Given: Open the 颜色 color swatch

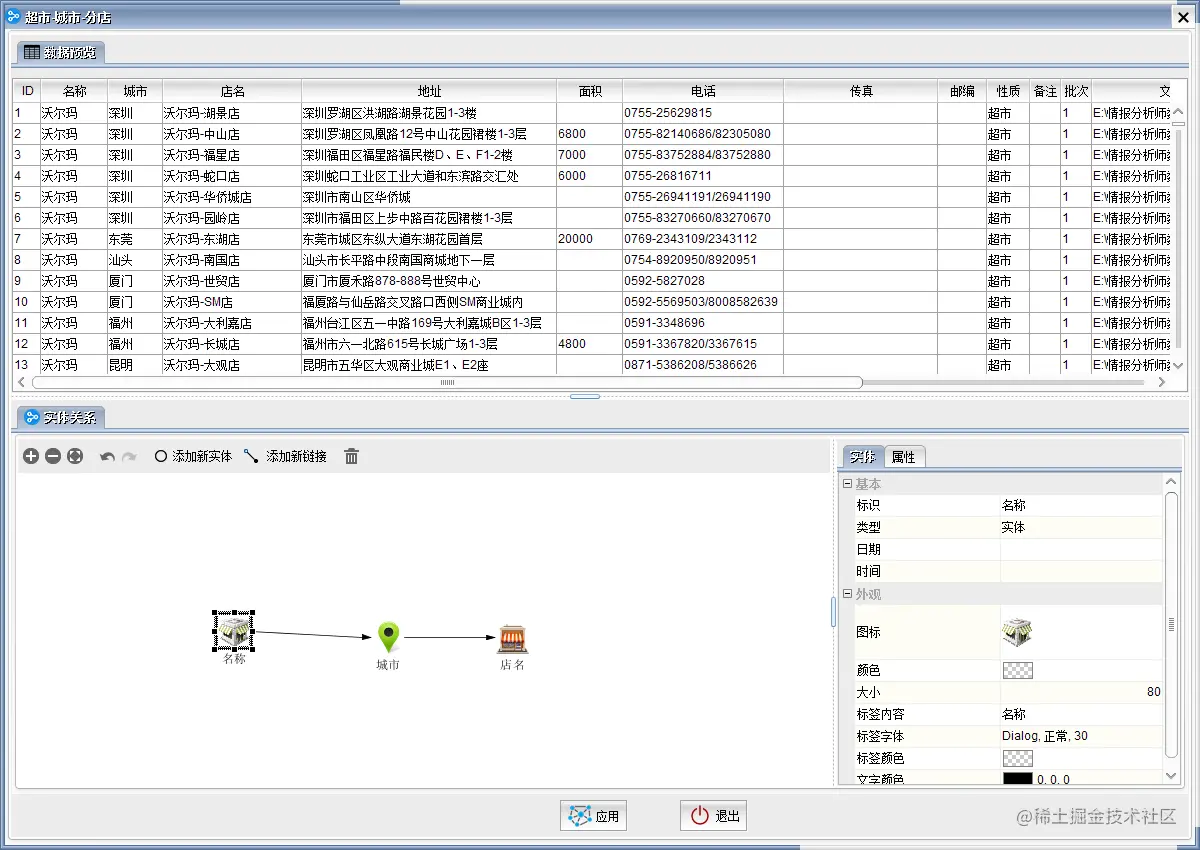Looking at the screenshot, I should [1018, 670].
